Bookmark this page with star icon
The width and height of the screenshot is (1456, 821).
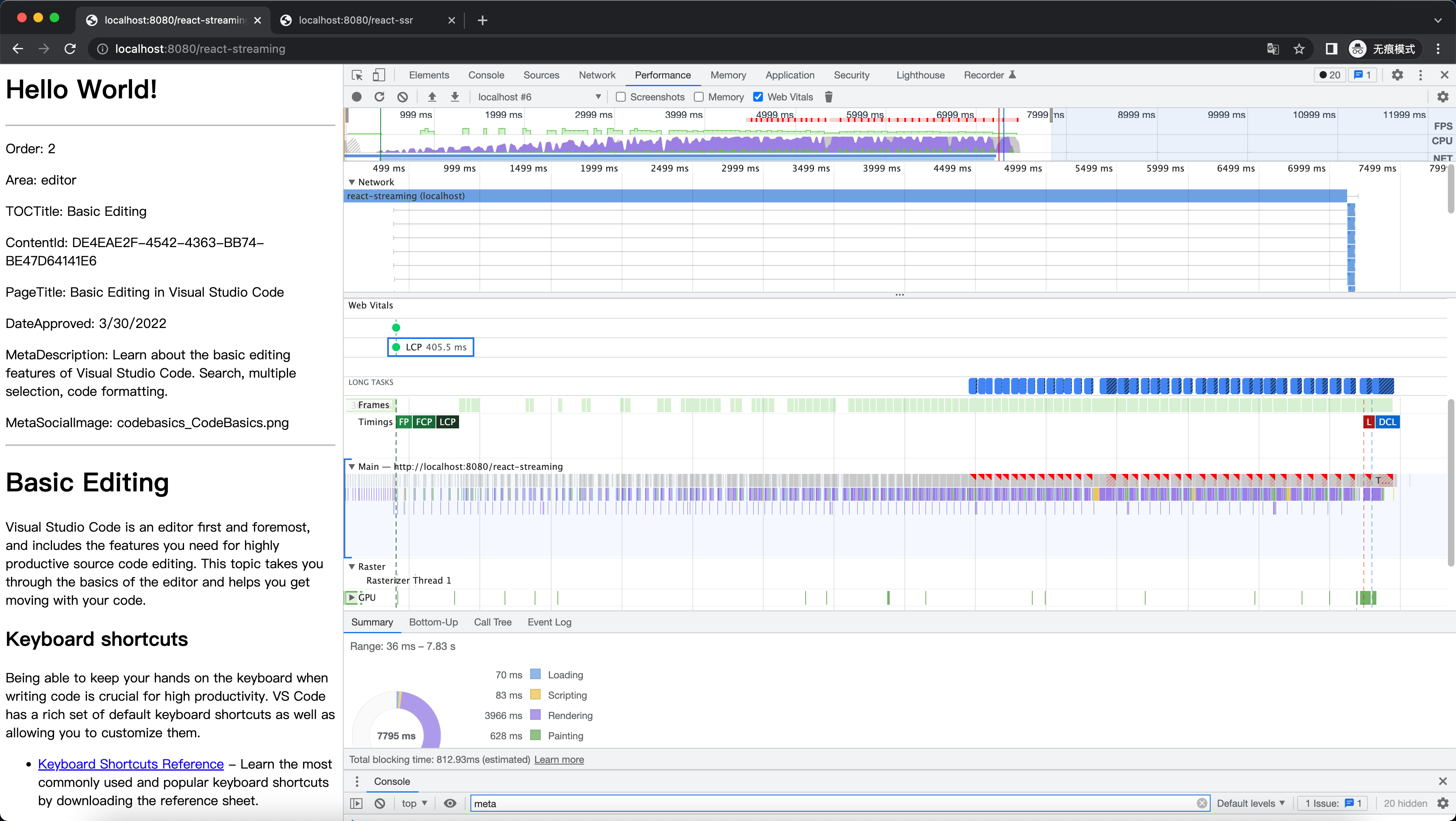1299,49
